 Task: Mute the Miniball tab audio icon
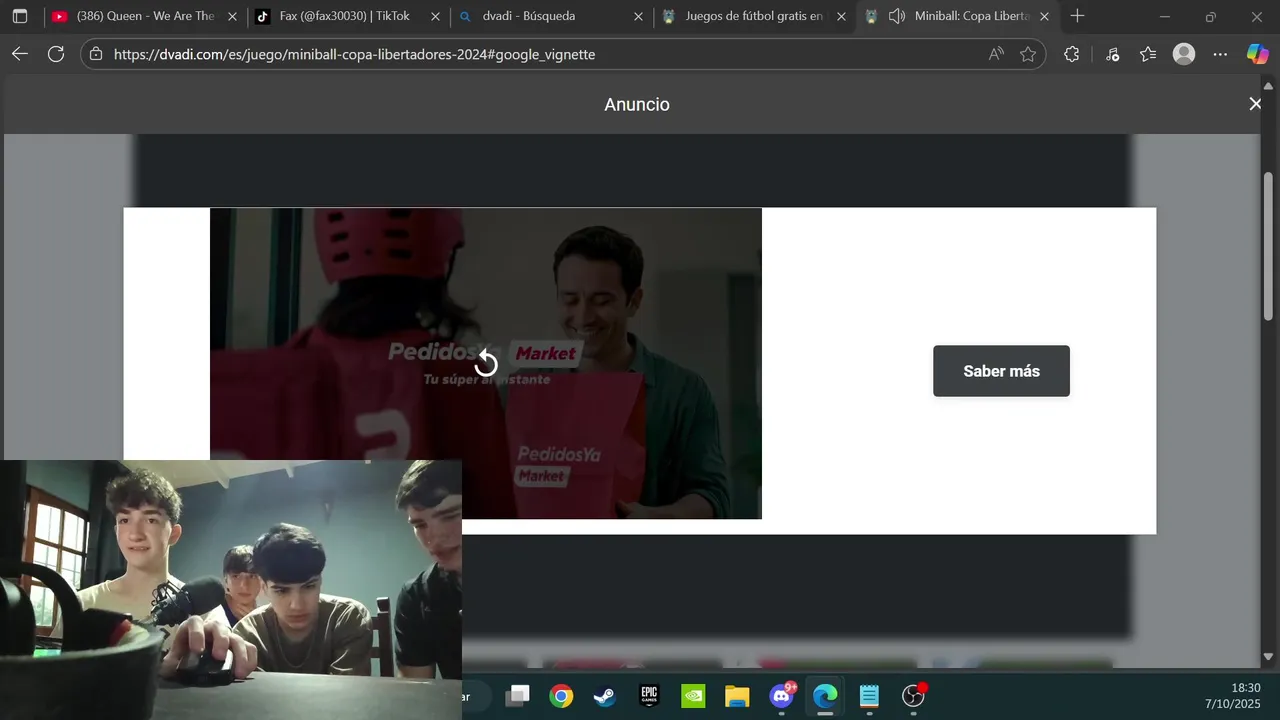click(x=897, y=17)
